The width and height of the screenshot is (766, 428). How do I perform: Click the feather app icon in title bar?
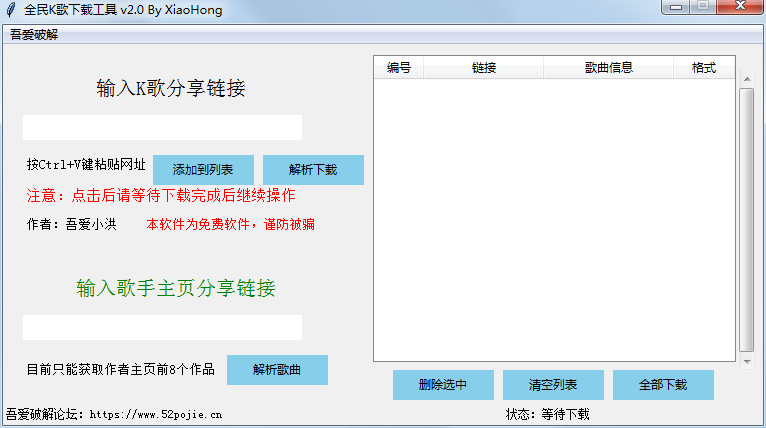[11, 10]
